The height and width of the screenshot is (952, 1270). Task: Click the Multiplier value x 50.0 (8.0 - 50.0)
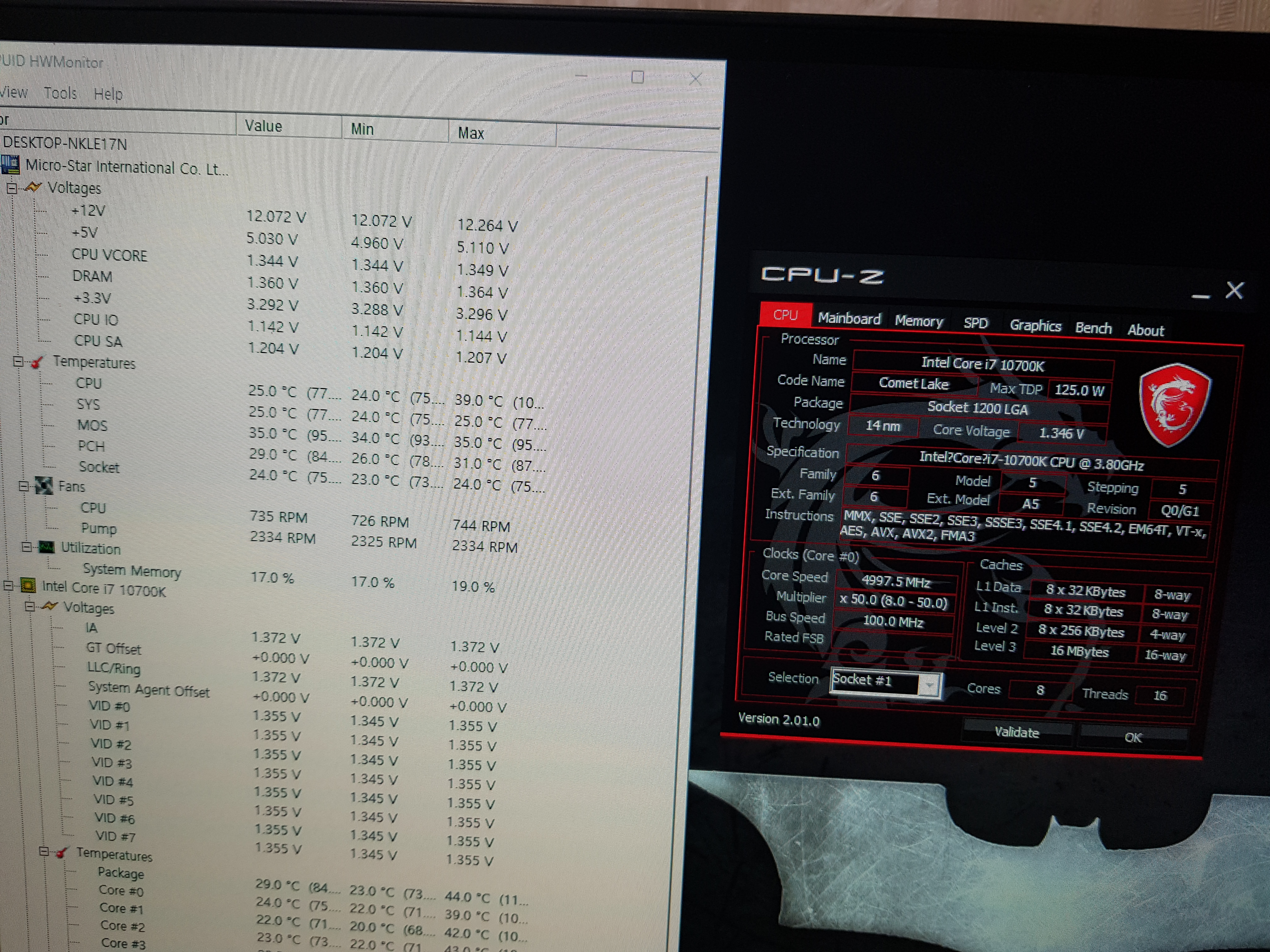coord(893,601)
